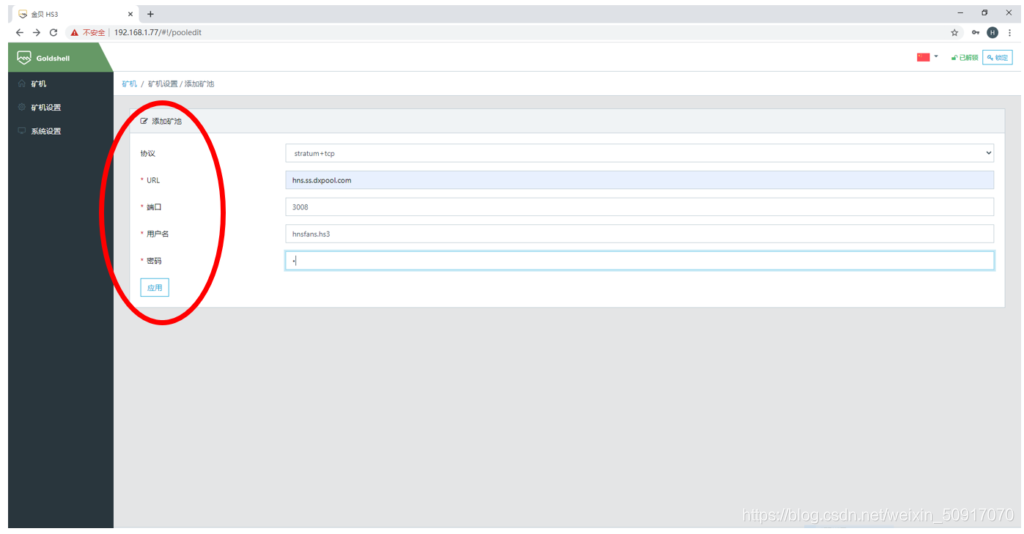Close the 金贝 HS3 tab
The image size is (1024, 534).
pos(130,14)
